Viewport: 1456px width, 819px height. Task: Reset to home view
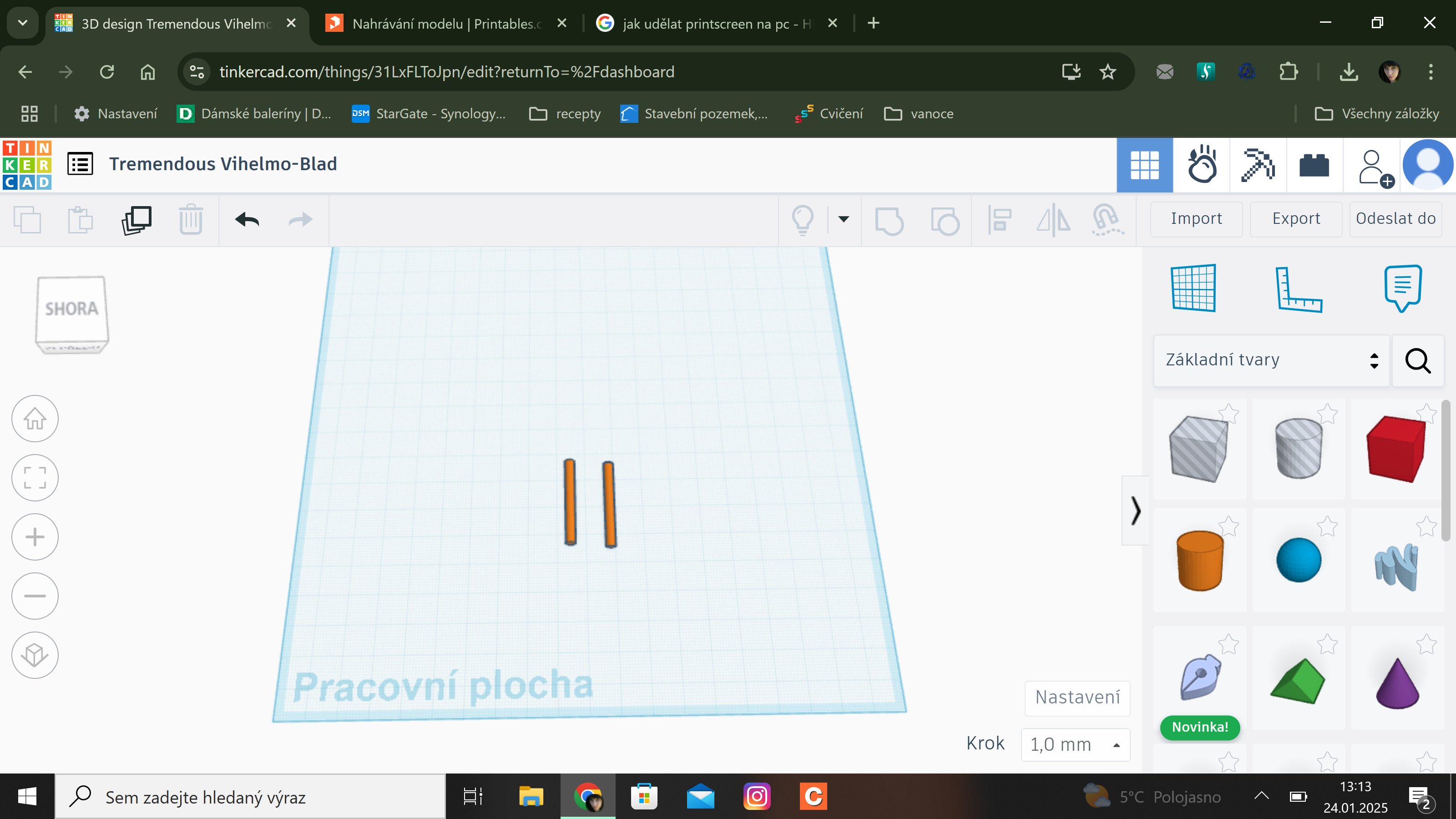pyautogui.click(x=35, y=419)
